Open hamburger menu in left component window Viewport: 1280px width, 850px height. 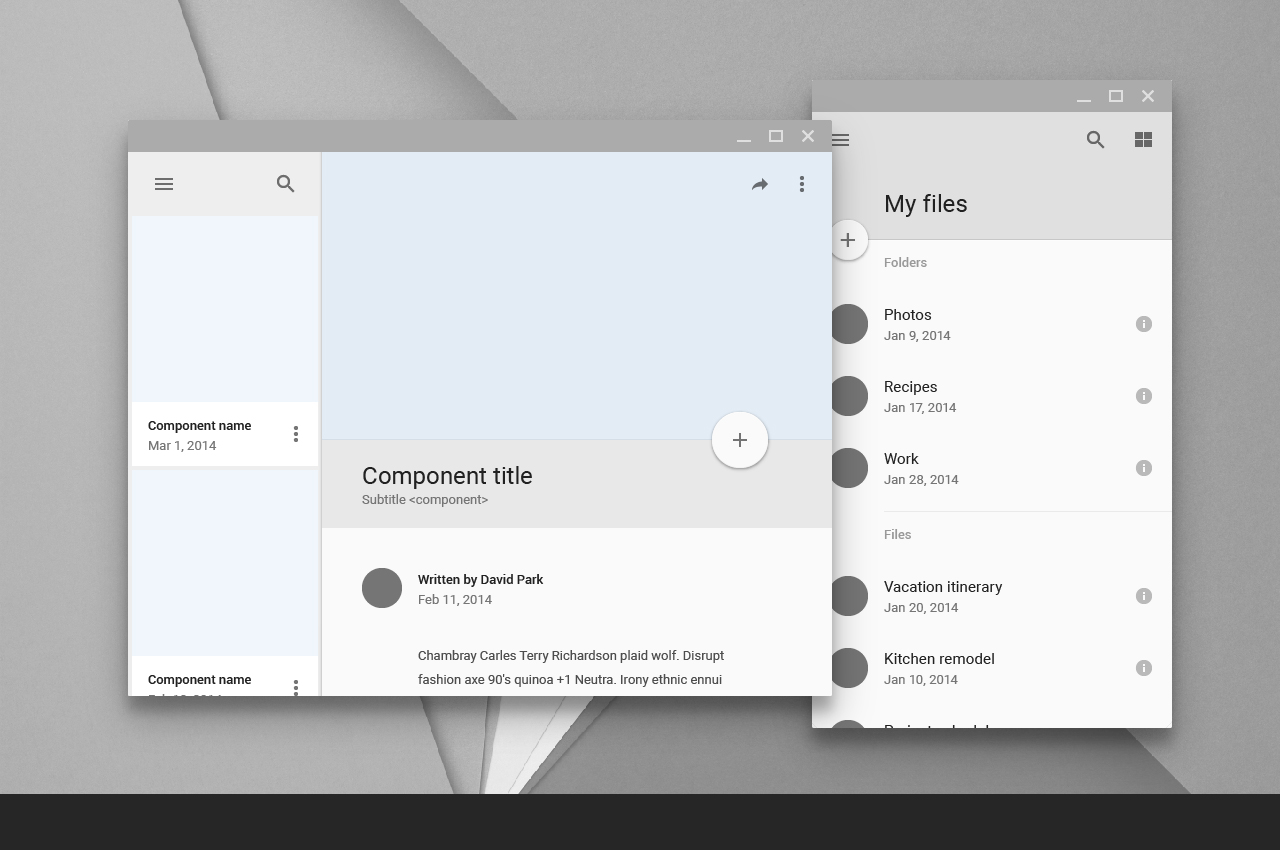pyautogui.click(x=164, y=184)
